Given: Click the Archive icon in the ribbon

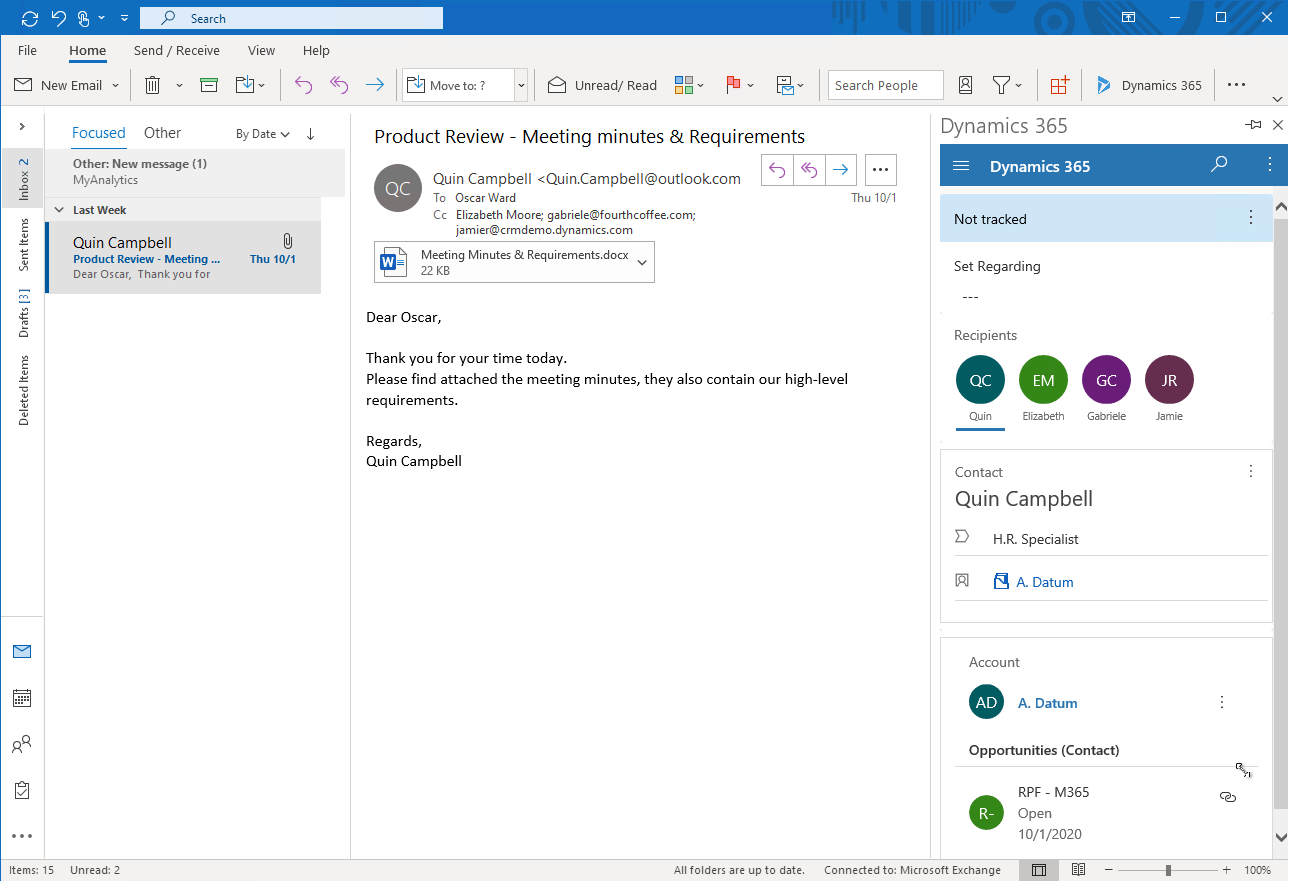Looking at the screenshot, I should click(x=209, y=85).
